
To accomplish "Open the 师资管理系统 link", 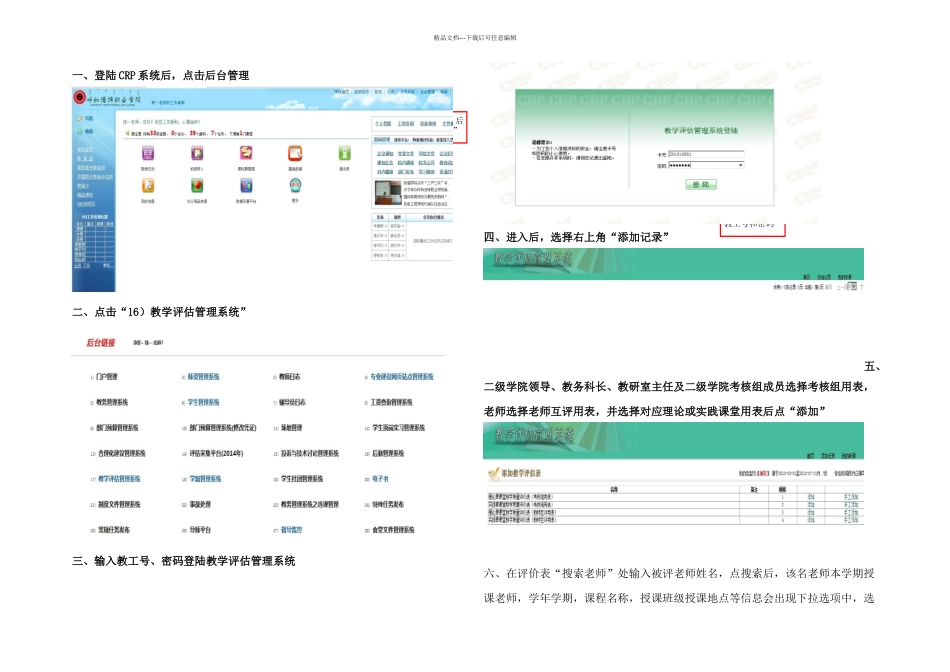I will [x=204, y=377].
